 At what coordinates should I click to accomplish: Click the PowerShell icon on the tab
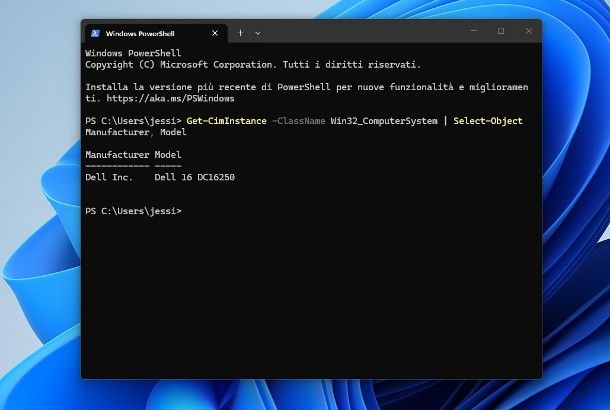coord(95,33)
